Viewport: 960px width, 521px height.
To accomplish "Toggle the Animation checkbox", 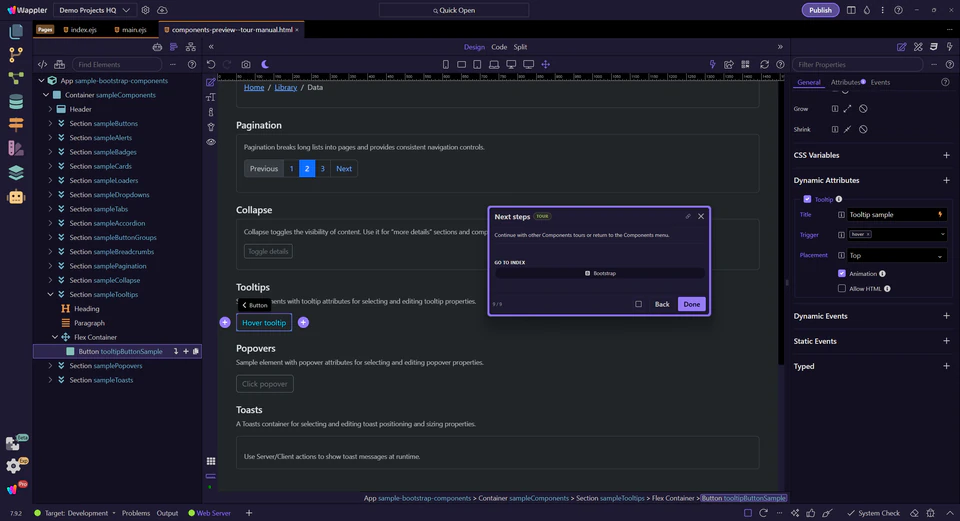I will tap(842, 274).
